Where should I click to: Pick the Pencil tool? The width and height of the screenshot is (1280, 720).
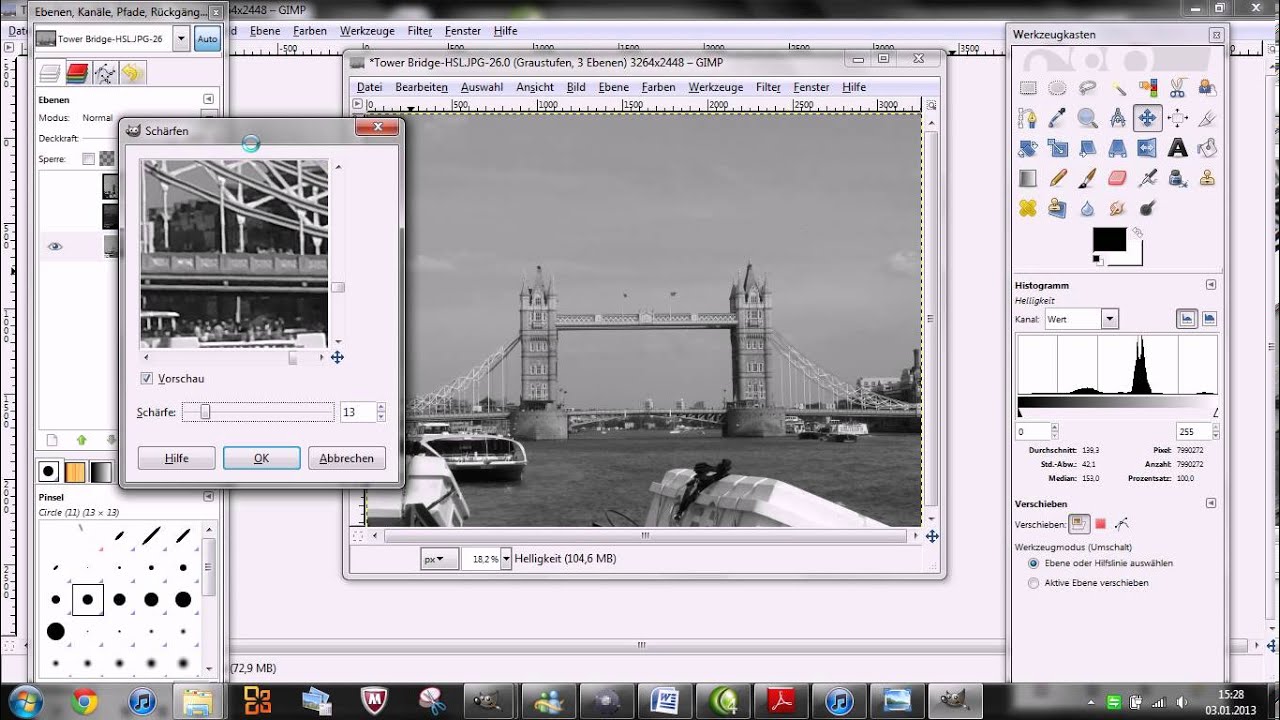coord(1057,178)
